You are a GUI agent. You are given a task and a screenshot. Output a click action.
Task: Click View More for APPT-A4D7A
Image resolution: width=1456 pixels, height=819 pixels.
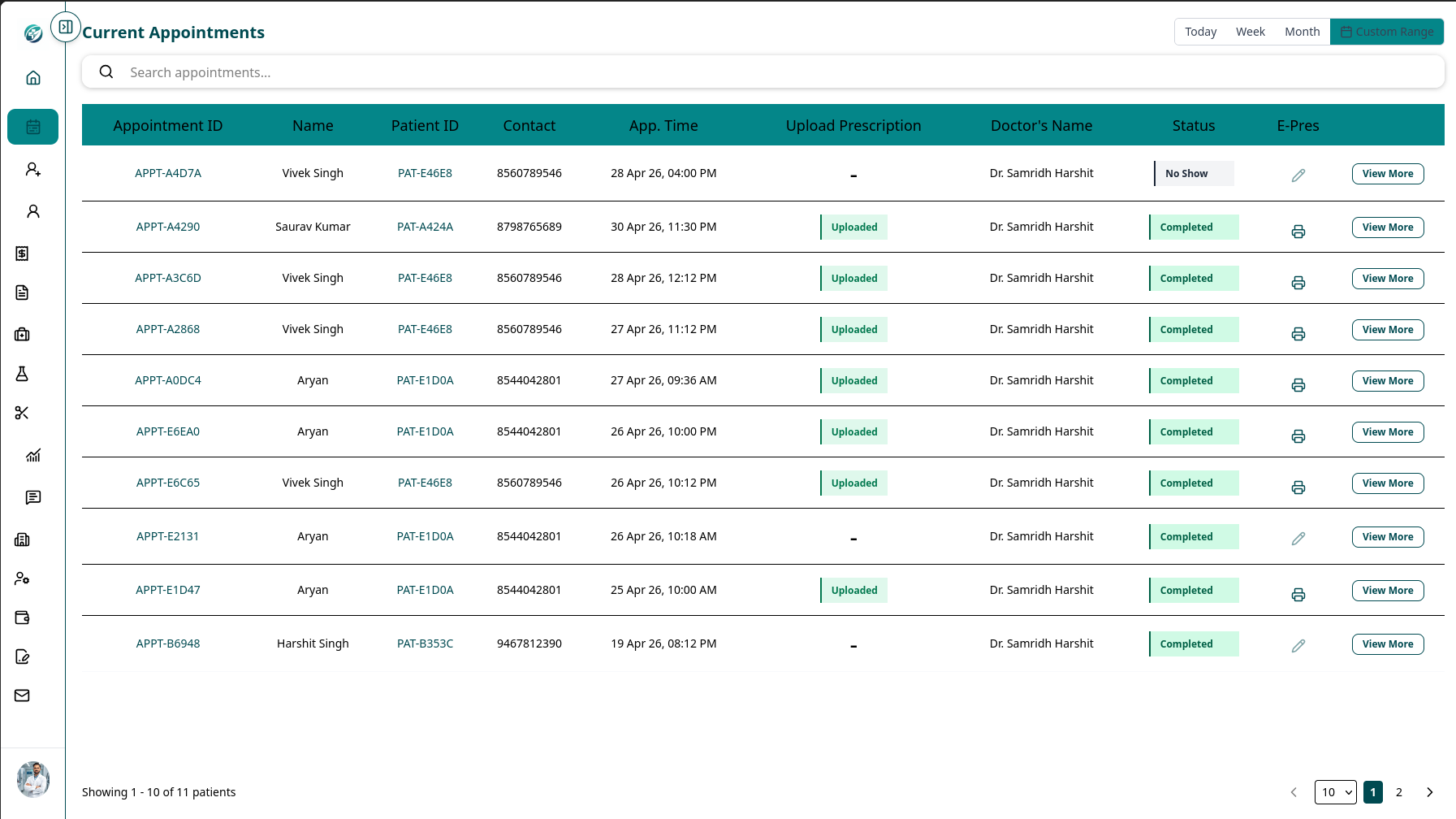pyautogui.click(x=1388, y=174)
